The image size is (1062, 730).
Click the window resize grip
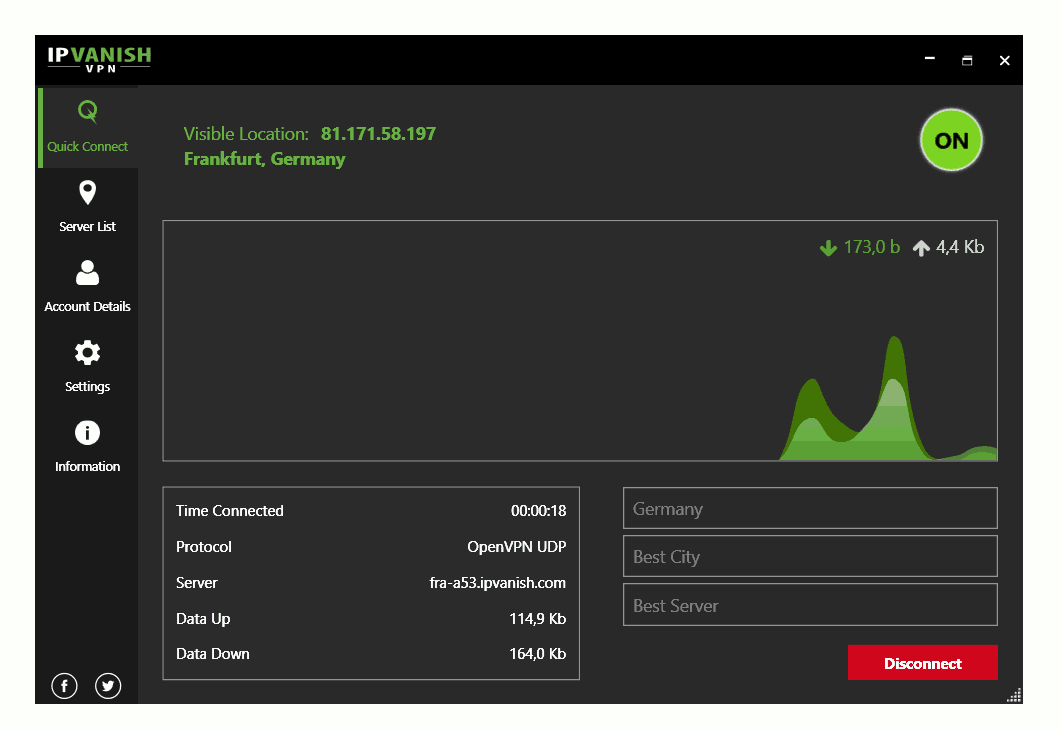(x=1014, y=695)
